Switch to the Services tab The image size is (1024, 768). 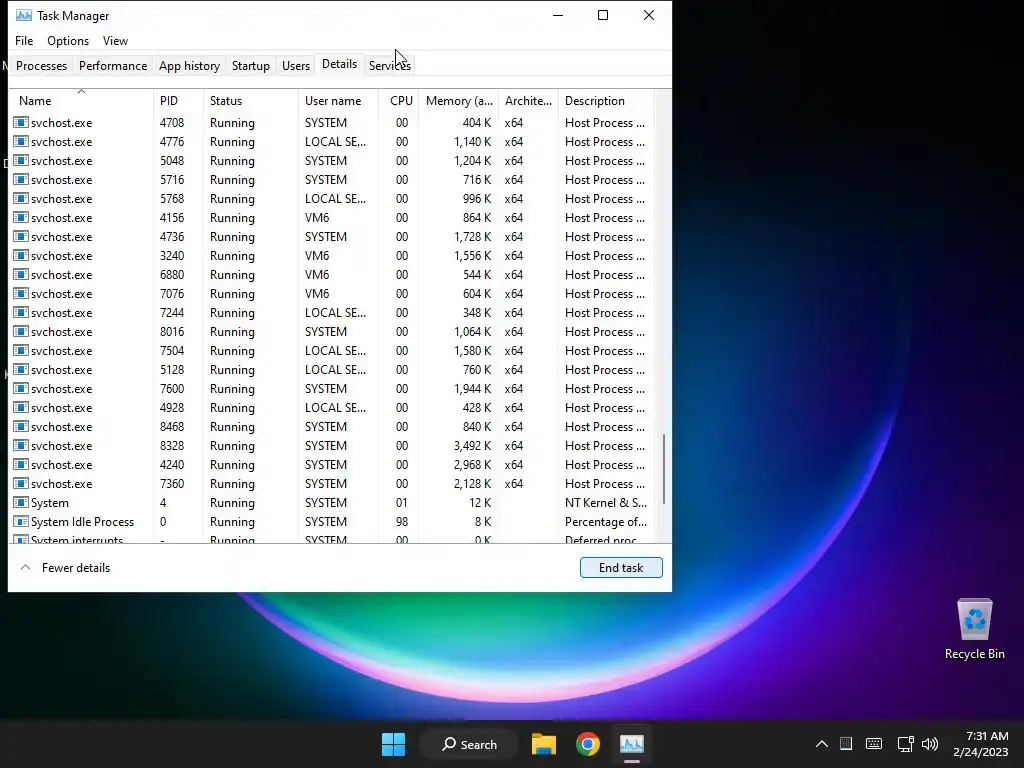389,66
